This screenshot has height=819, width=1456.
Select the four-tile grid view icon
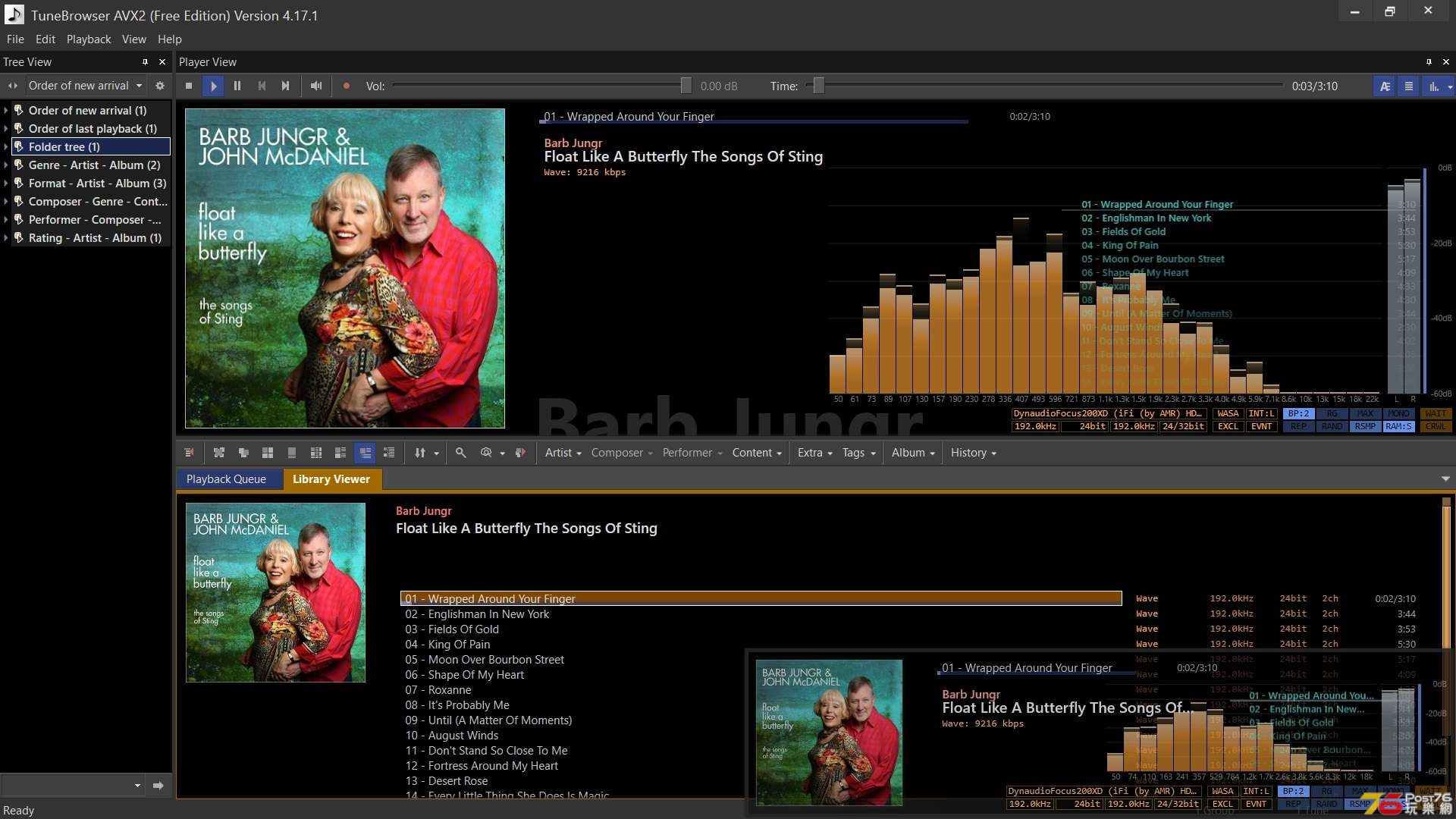point(268,453)
